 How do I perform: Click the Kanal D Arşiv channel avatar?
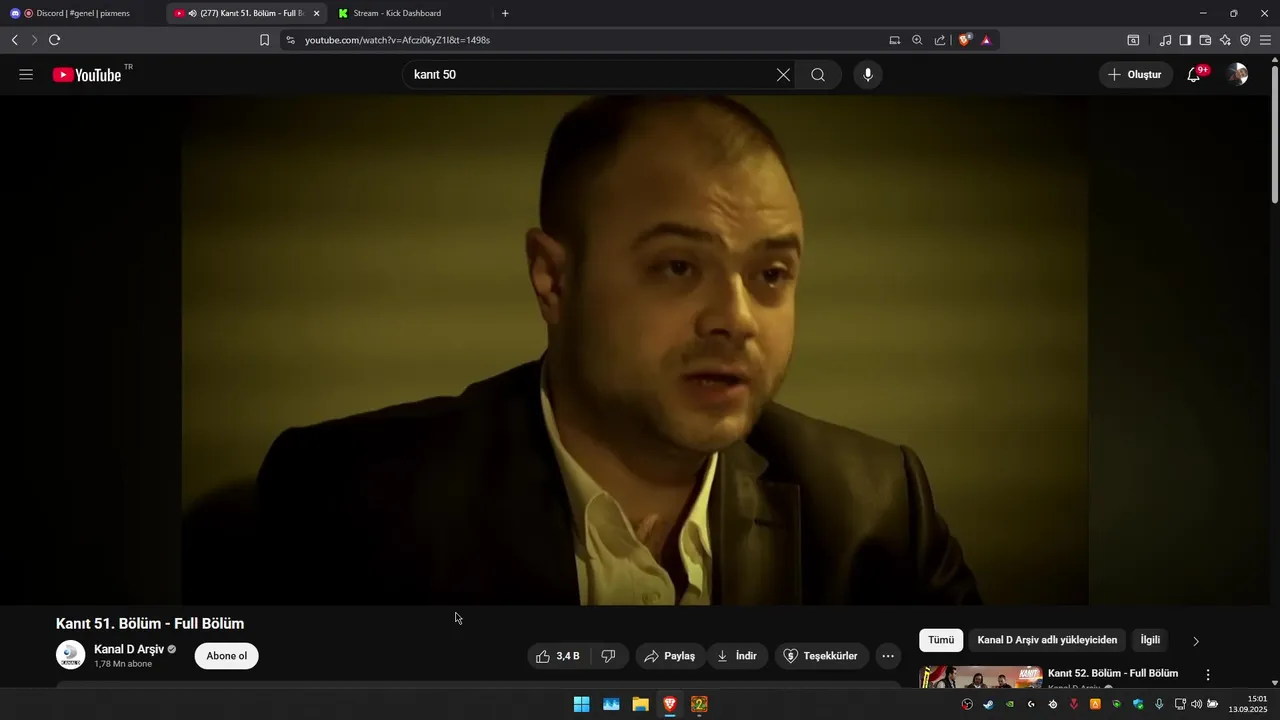coord(71,655)
